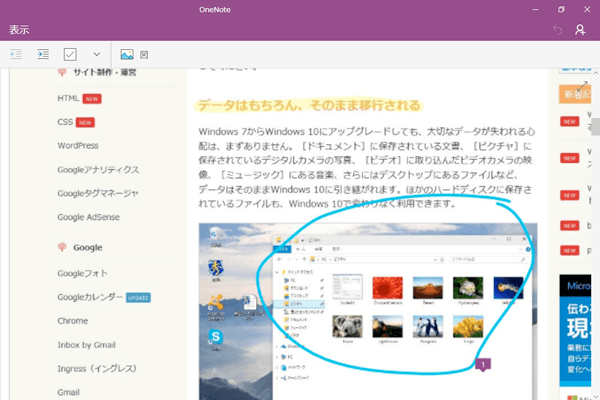This screenshot has height=400, width=600.
Task: Open the Inbox by Gmail link
Action: click(86, 345)
